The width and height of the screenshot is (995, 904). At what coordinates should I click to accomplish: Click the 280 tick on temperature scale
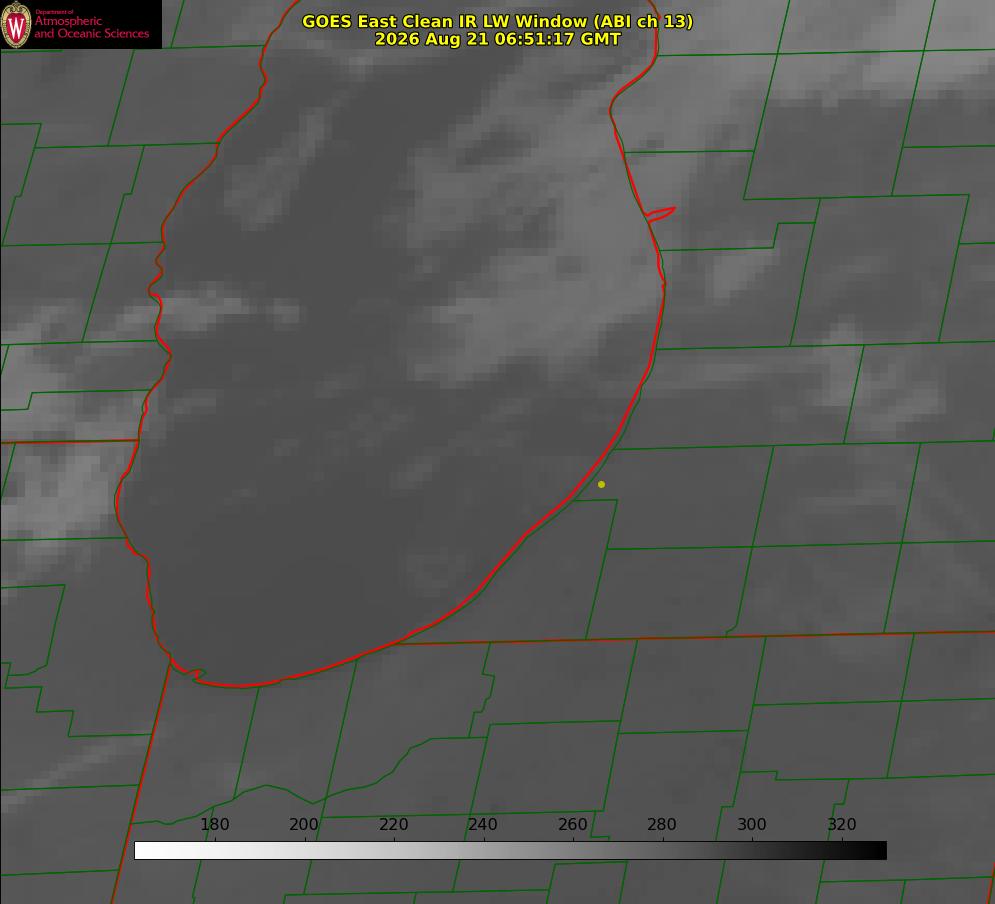(x=662, y=824)
